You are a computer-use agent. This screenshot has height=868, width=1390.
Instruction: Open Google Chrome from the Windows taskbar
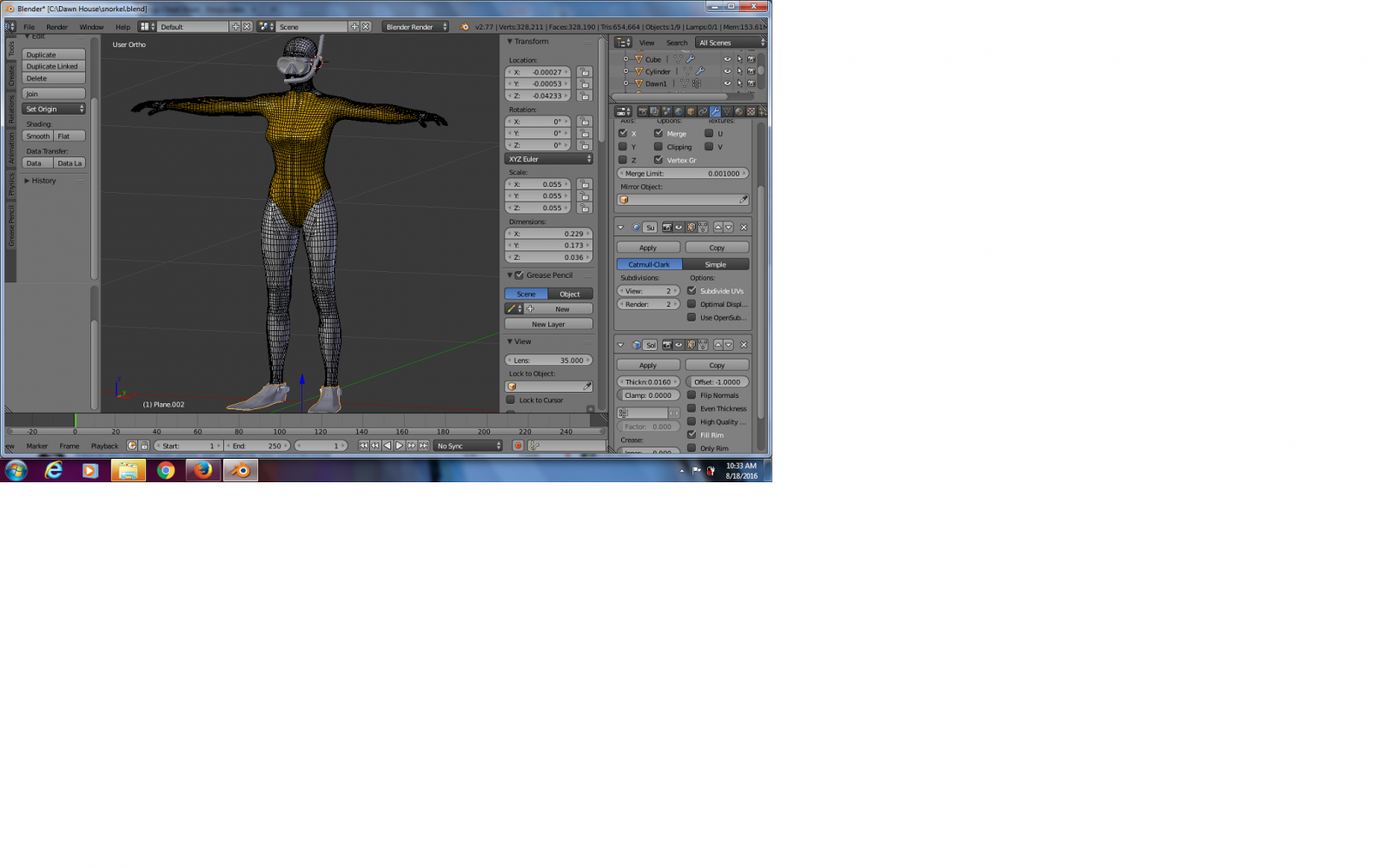(x=165, y=470)
